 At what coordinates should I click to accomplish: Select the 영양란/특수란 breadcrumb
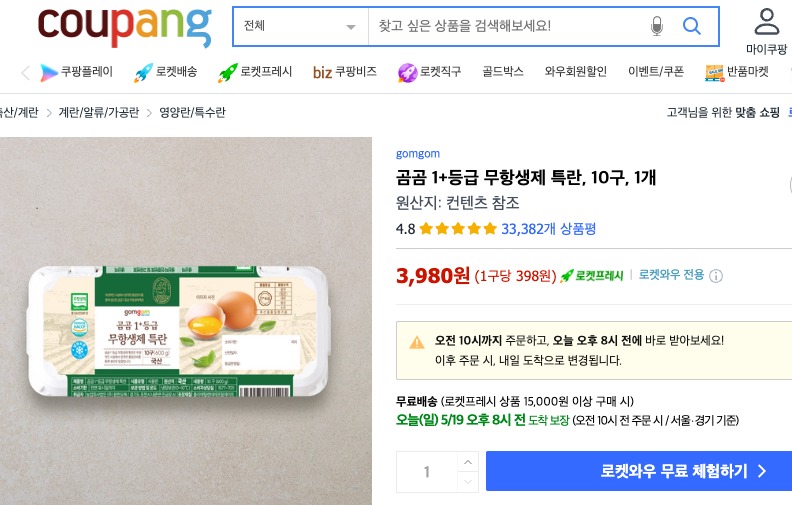pos(192,113)
